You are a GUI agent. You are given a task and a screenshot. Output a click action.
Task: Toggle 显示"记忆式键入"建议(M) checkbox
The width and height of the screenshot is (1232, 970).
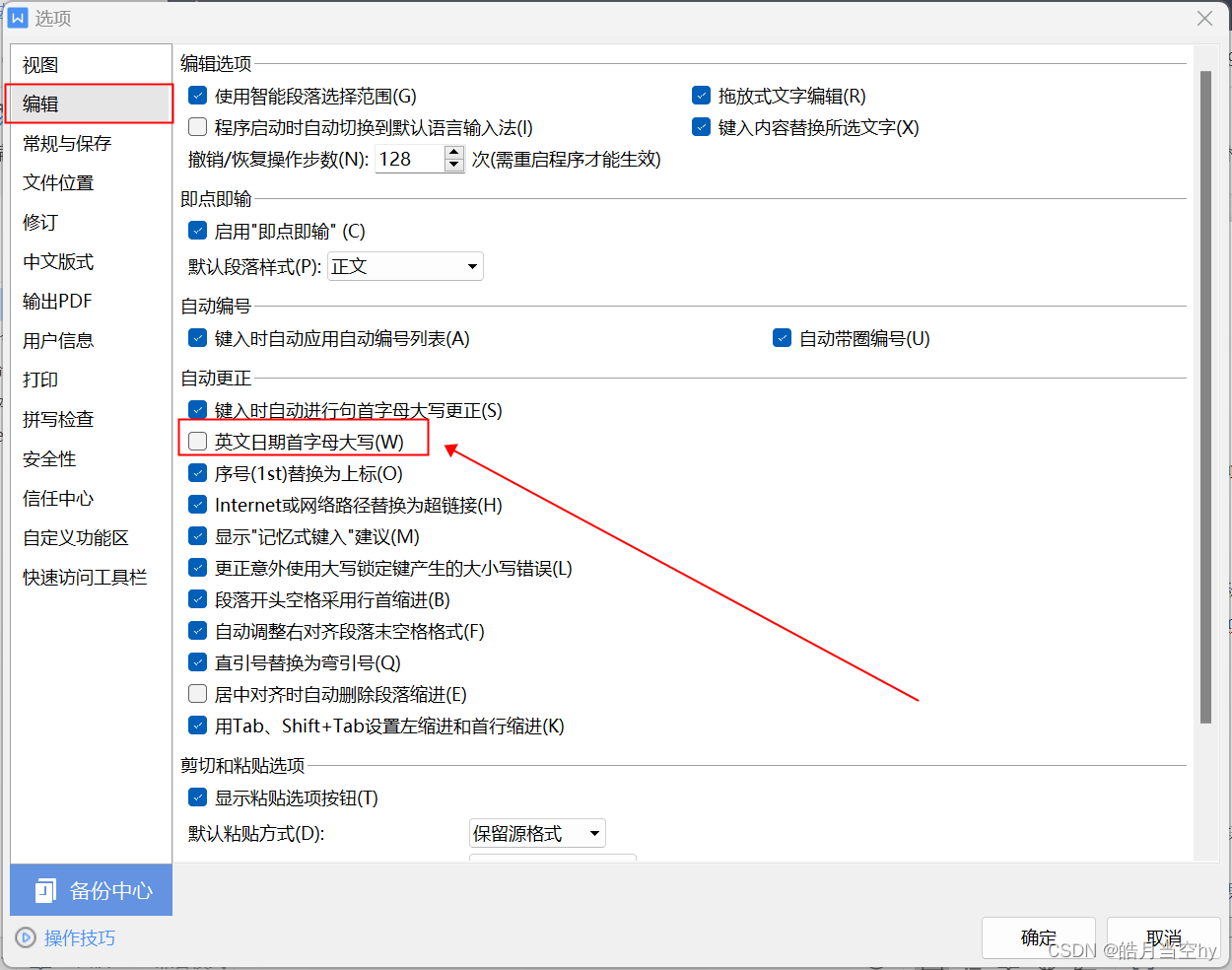pos(198,536)
